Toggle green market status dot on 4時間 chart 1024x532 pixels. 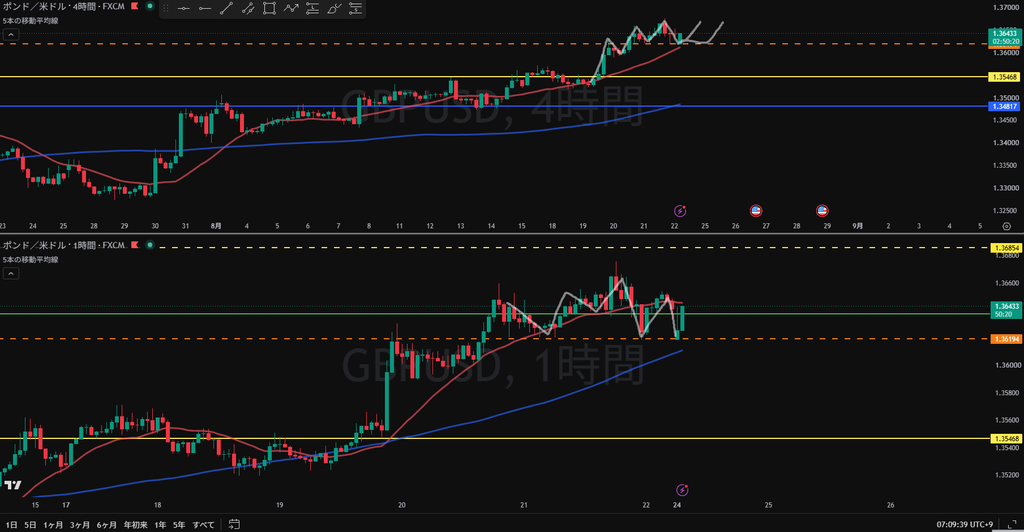tap(150, 6)
